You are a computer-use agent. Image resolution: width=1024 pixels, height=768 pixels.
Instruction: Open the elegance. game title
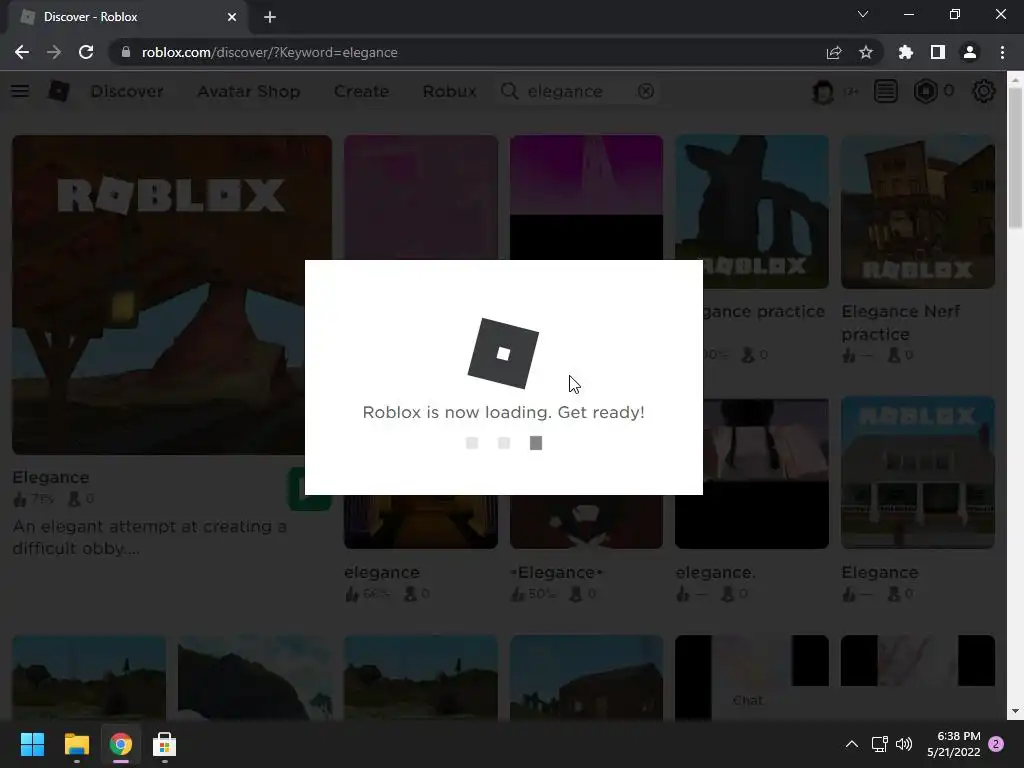(716, 572)
